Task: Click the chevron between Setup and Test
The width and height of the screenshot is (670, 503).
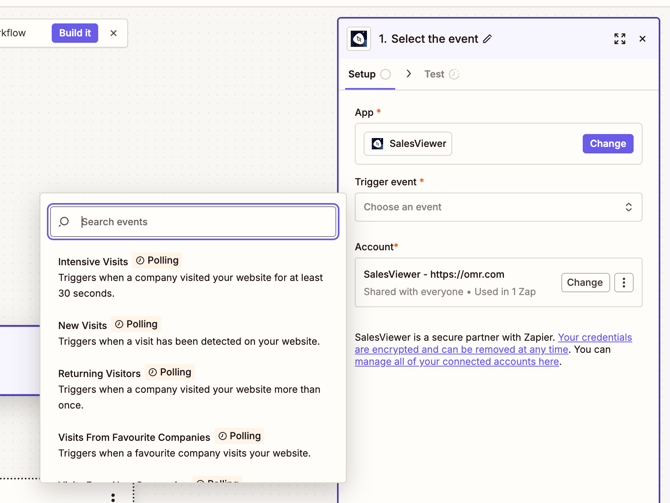Action: point(408,74)
